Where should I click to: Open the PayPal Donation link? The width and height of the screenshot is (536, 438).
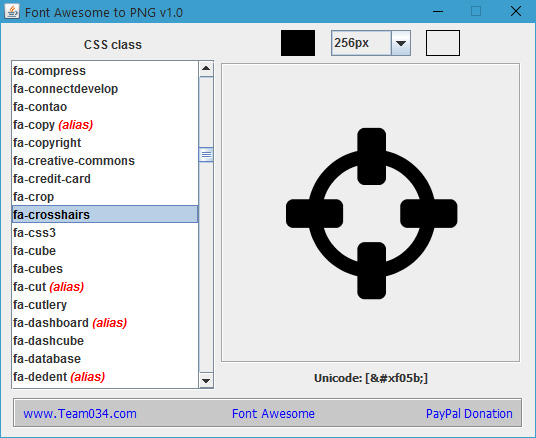point(469,414)
